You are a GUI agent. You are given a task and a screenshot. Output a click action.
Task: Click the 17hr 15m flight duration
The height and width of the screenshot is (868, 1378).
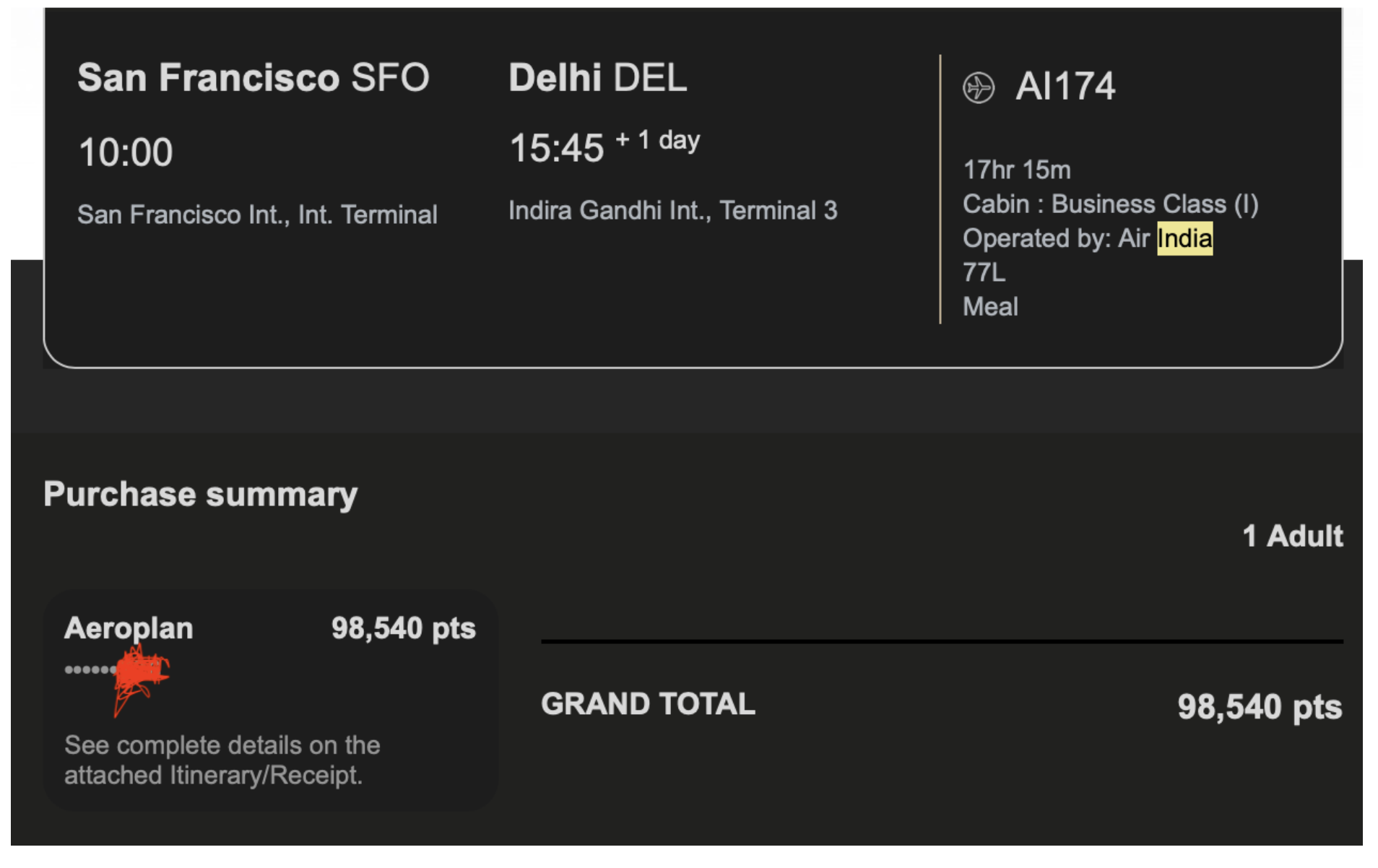pos(1016,170)
